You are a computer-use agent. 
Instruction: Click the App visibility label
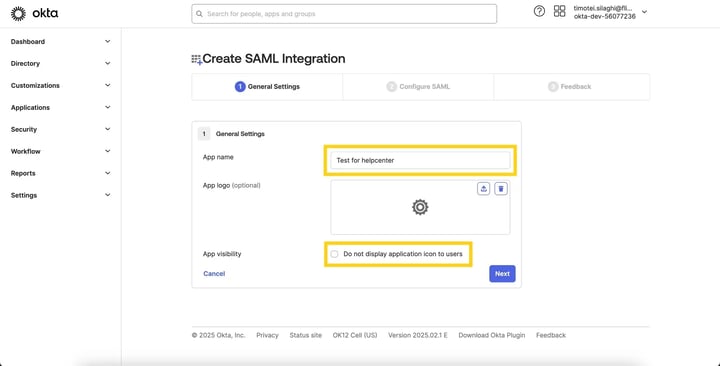coord(222,254)
